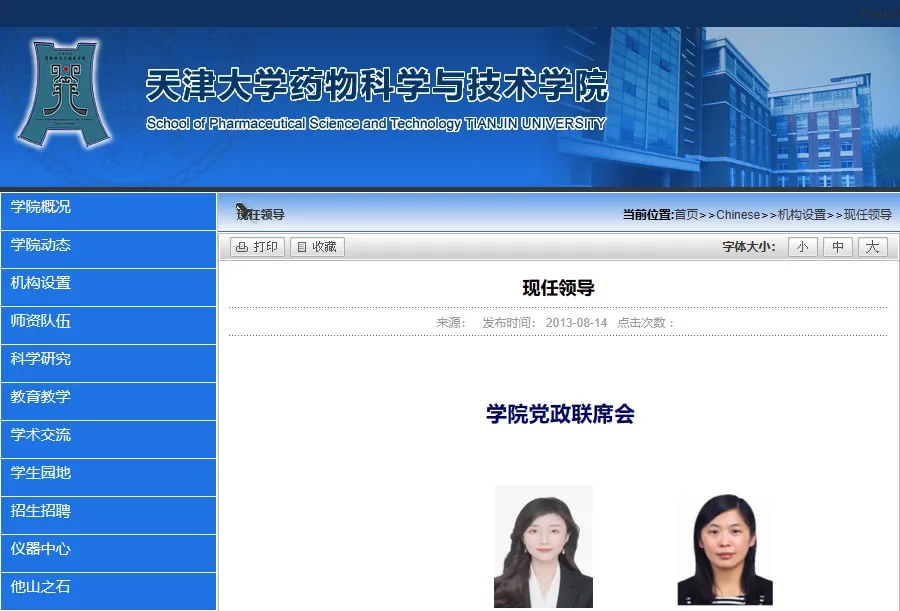900x611 pixels.
Task: Open the 教育教学 sidebar menu item
Action: point(108,401)
